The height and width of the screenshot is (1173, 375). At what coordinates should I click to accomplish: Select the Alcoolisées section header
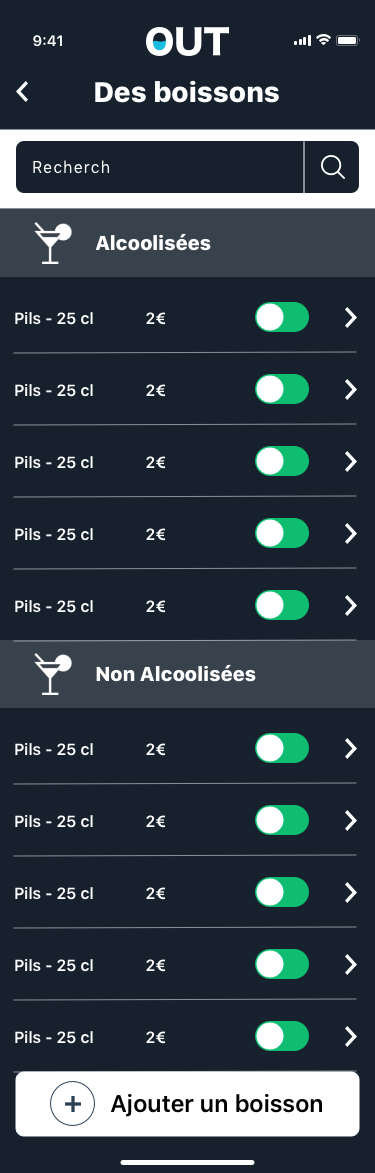point(187,243)
